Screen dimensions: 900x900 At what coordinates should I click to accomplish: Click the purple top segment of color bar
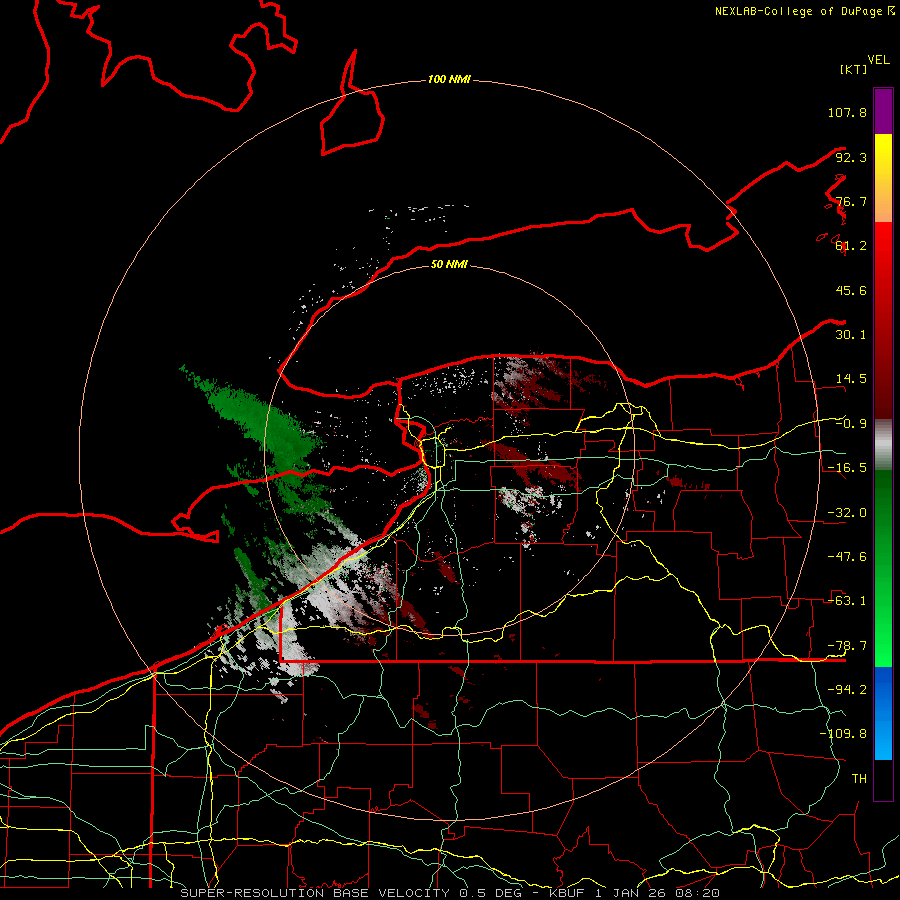tap(883, 111)
